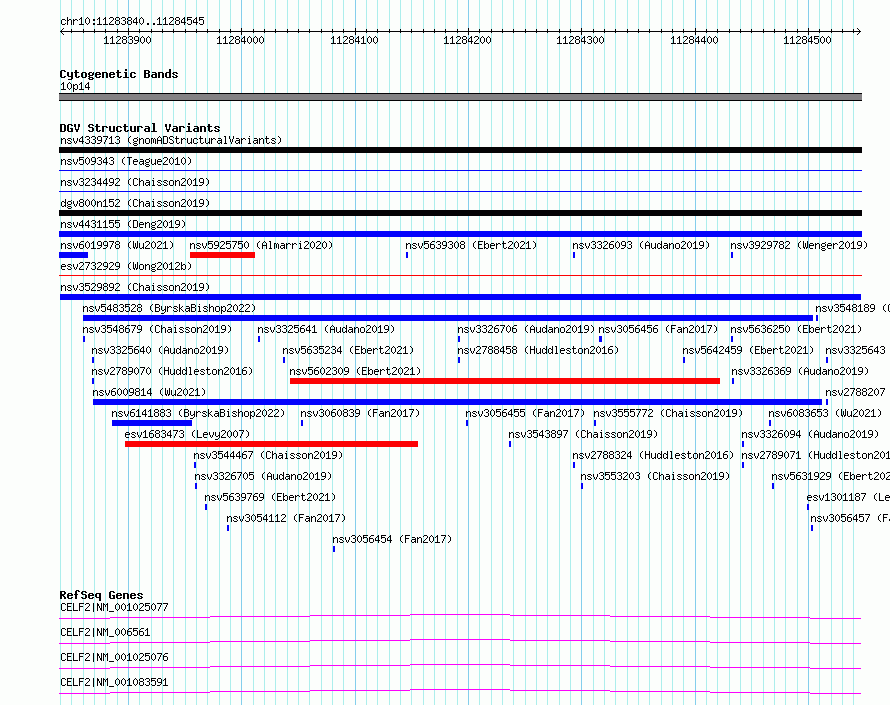Select nsv5639769 (Ebert2021) variant

270,497
